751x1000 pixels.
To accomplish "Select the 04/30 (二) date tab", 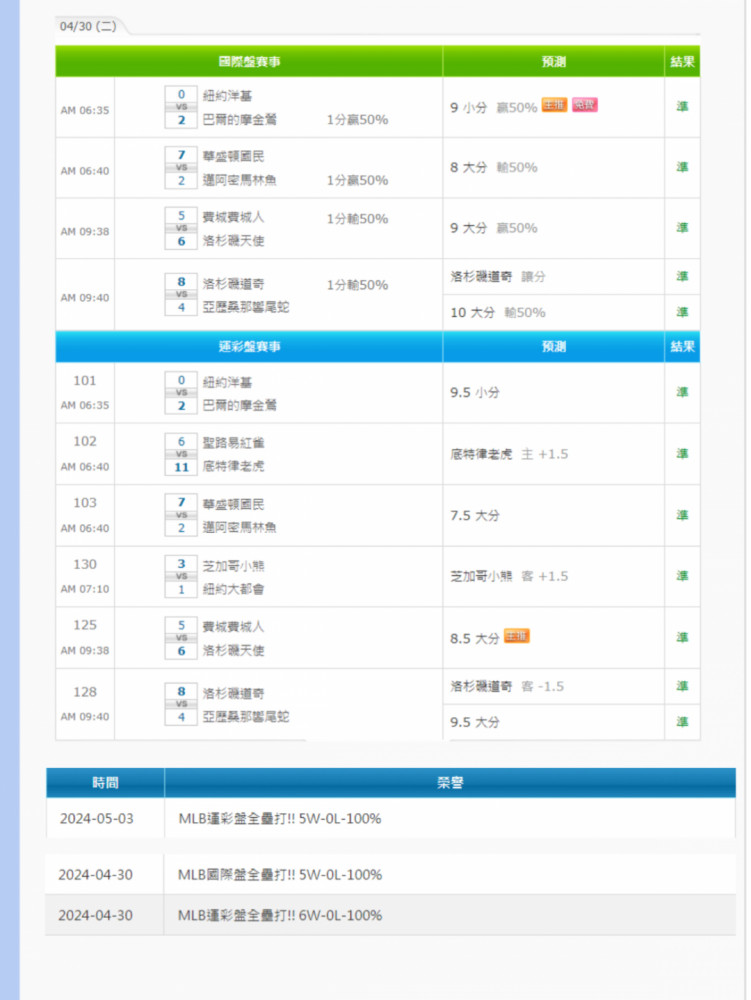I will pos(88,26).
